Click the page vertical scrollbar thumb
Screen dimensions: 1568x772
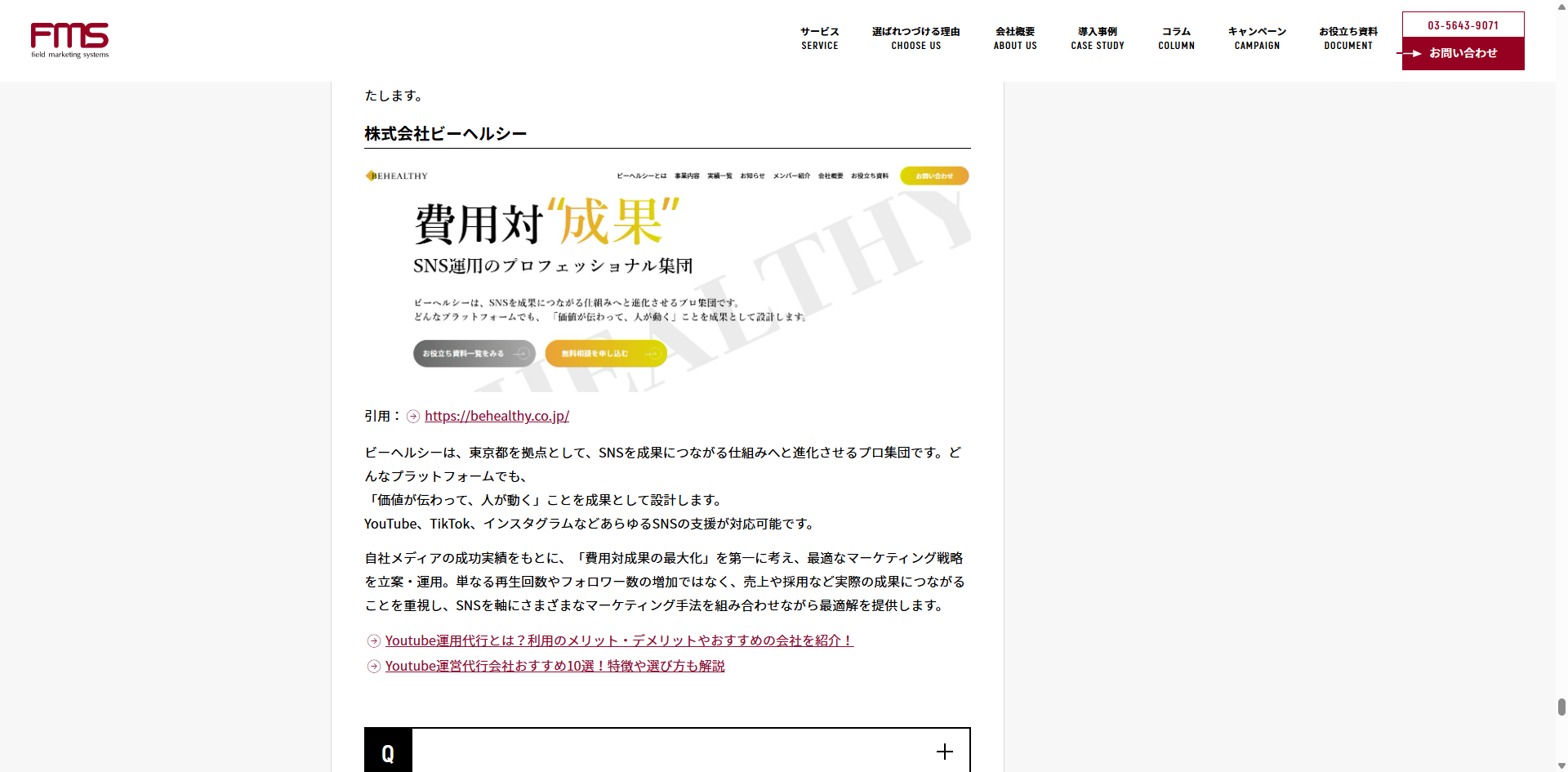[x=1561, y=707]
